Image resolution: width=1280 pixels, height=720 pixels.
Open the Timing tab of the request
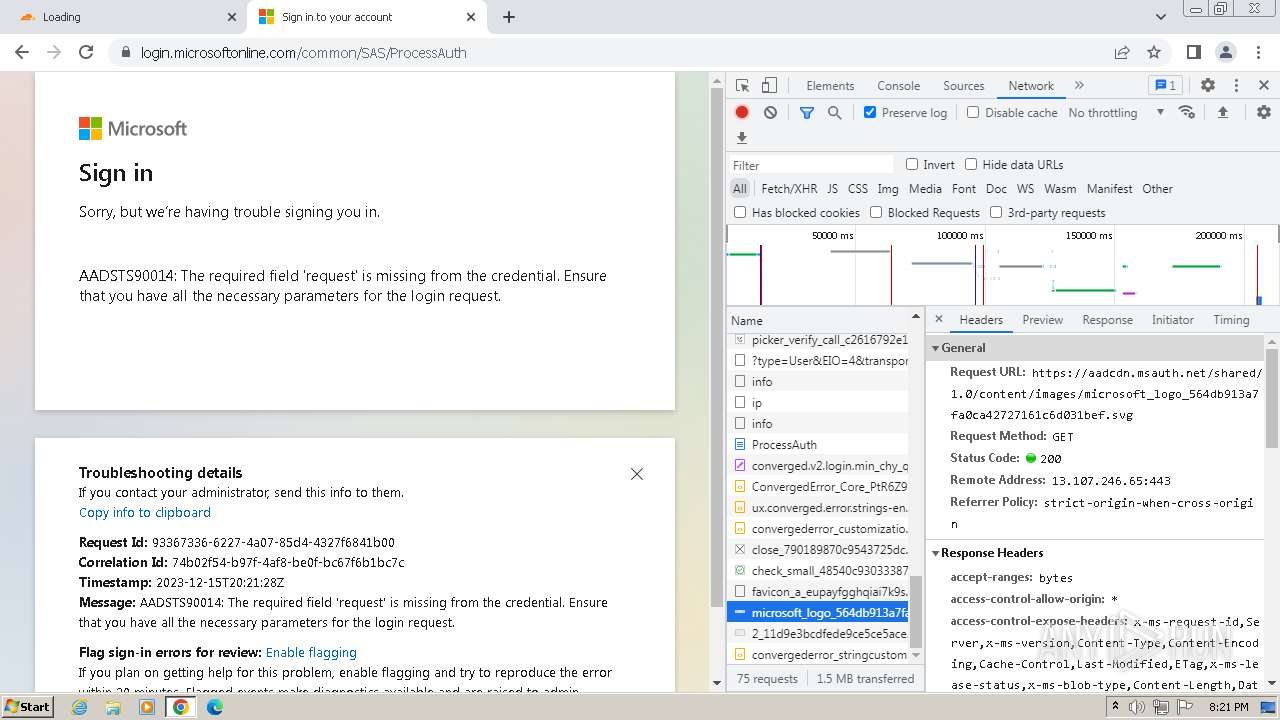click(1231, 320)
